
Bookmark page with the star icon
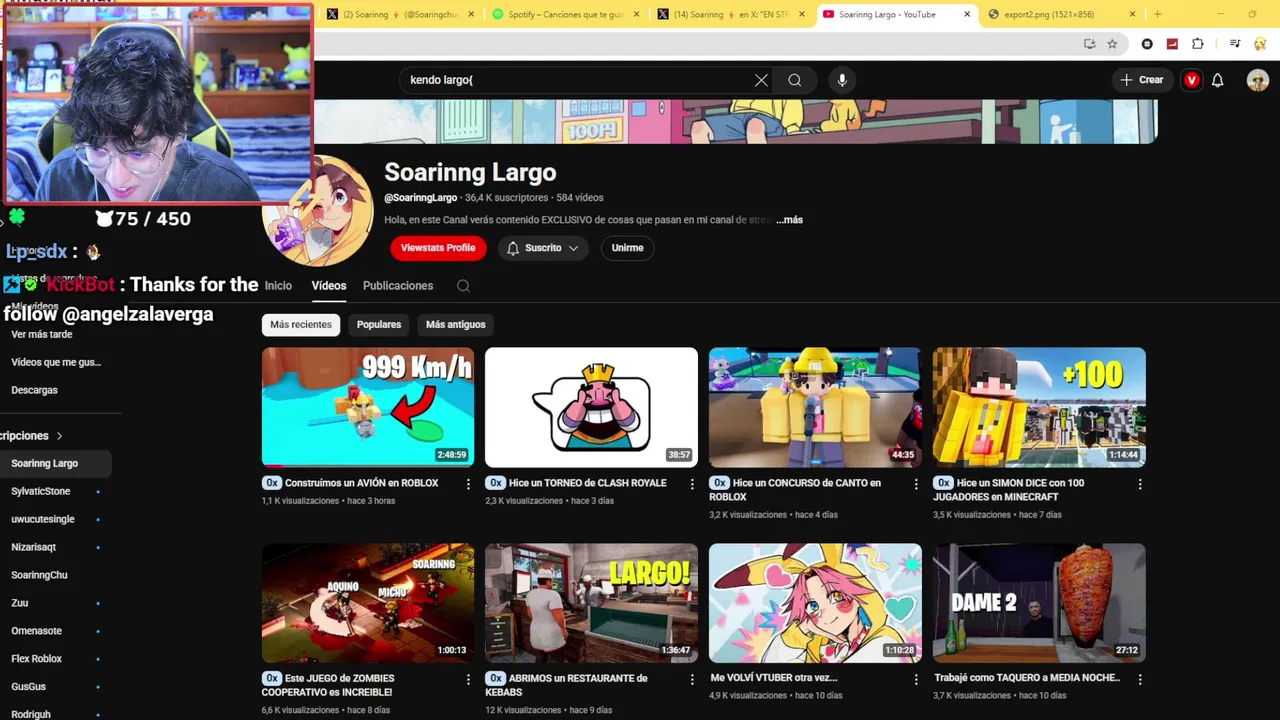1112,44
